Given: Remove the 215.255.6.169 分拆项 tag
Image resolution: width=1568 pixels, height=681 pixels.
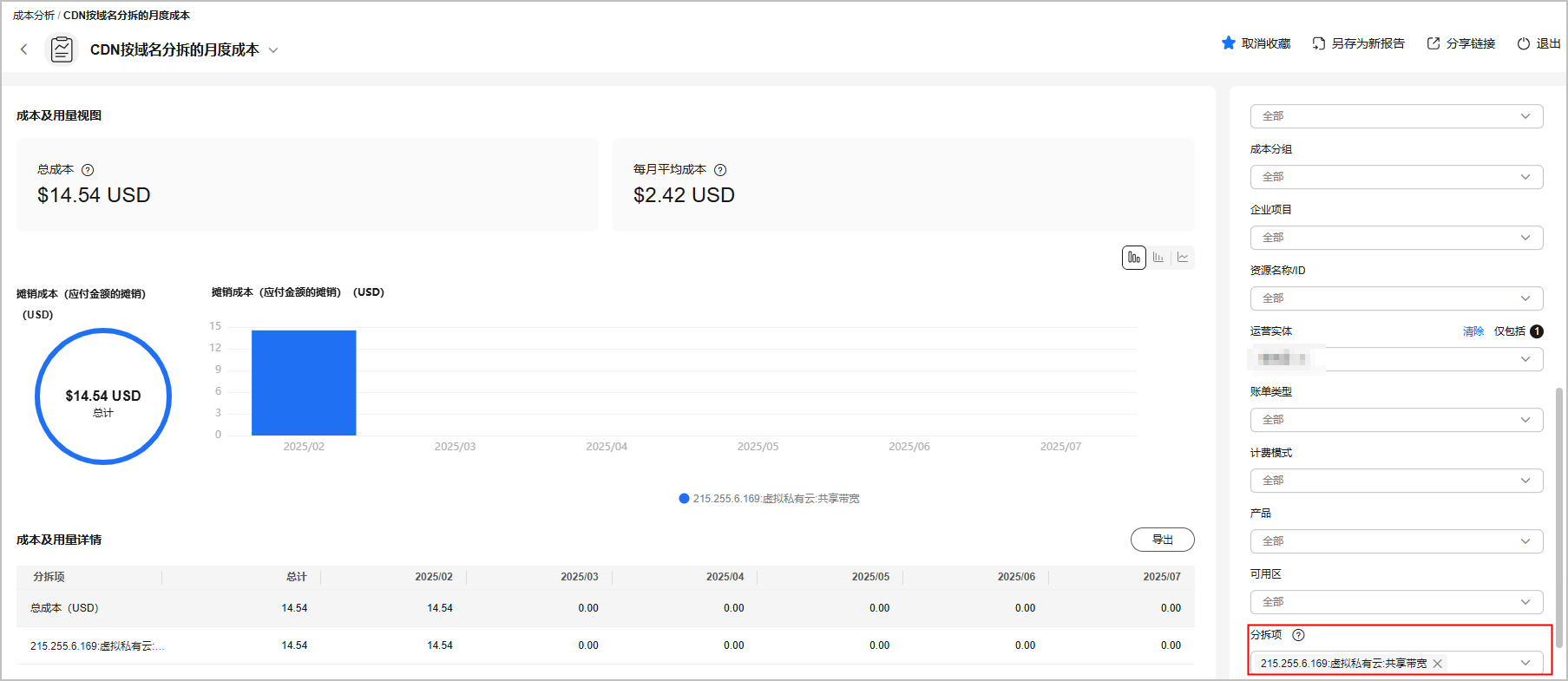Looking at the screenshot, I should 1437,664.
